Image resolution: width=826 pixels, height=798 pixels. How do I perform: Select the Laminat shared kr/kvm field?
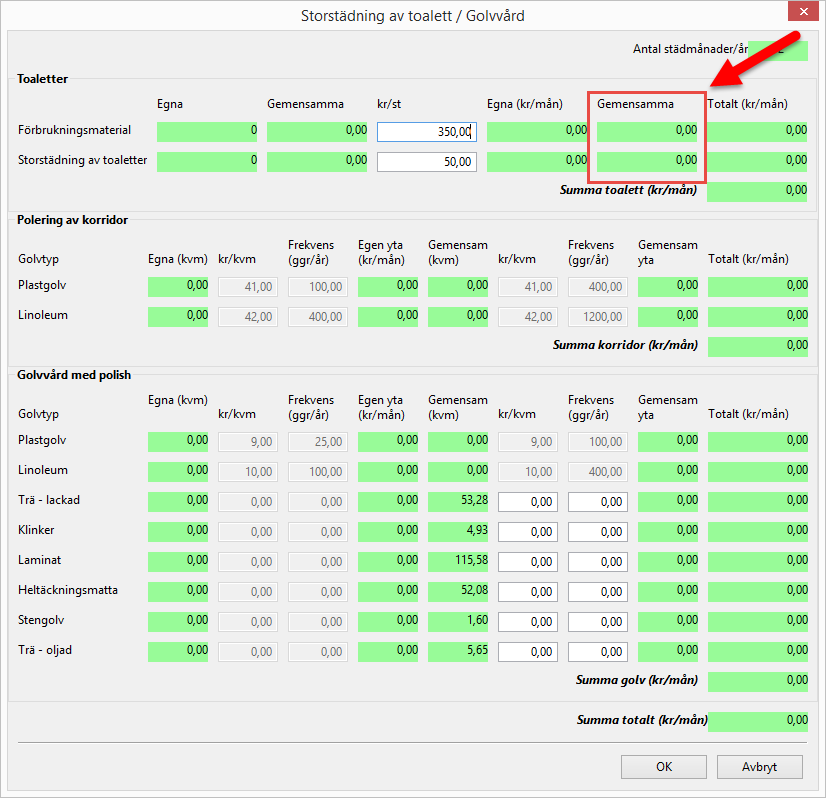point(527,561)
